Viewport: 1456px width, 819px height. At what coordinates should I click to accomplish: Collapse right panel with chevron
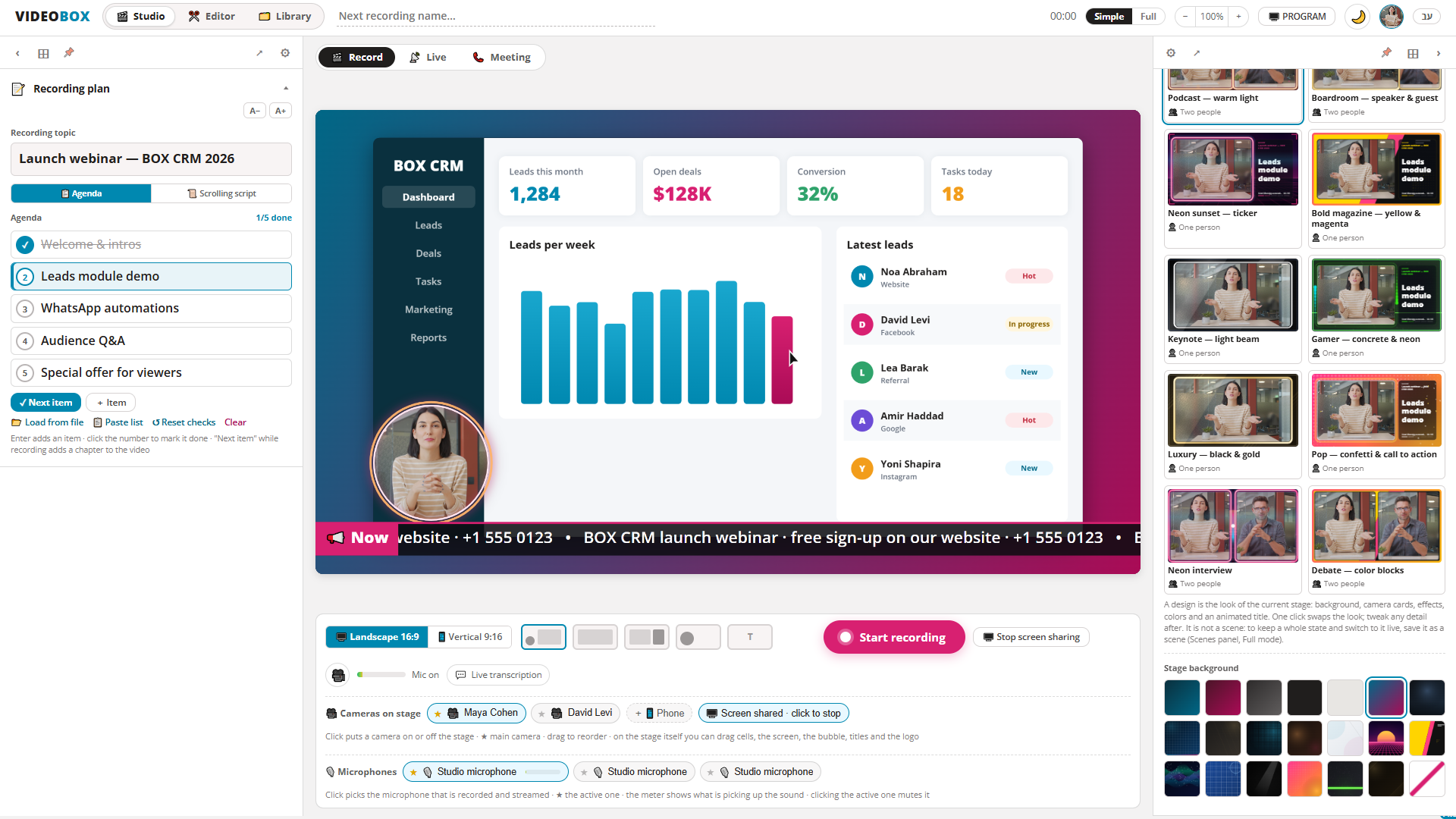pyautogui.click(x=1439, y=53)
